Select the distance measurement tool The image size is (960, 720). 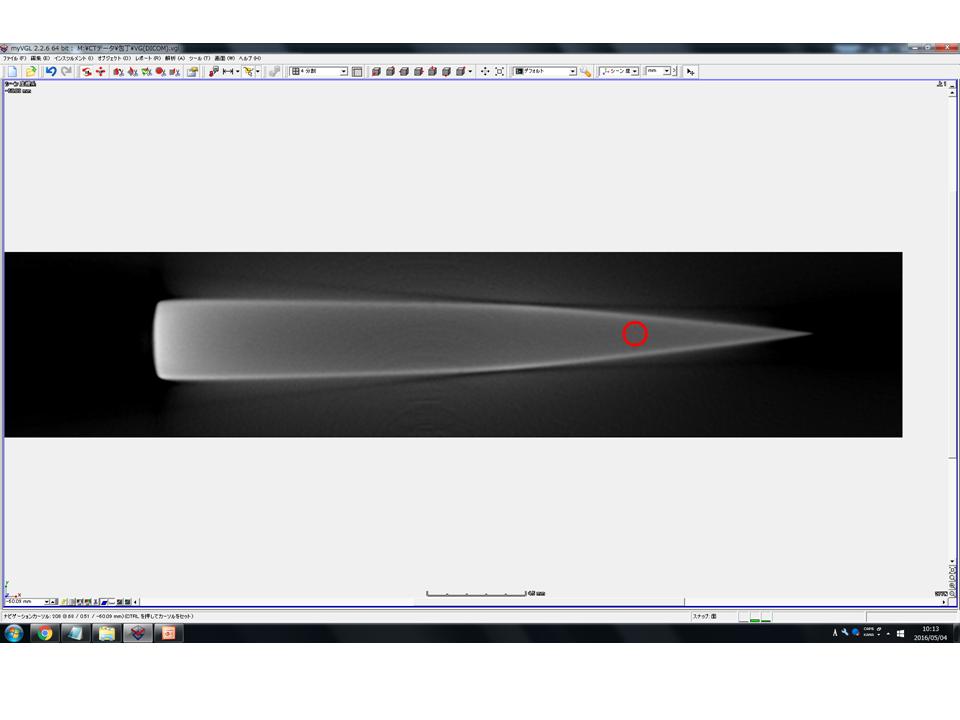pos(229,72)
